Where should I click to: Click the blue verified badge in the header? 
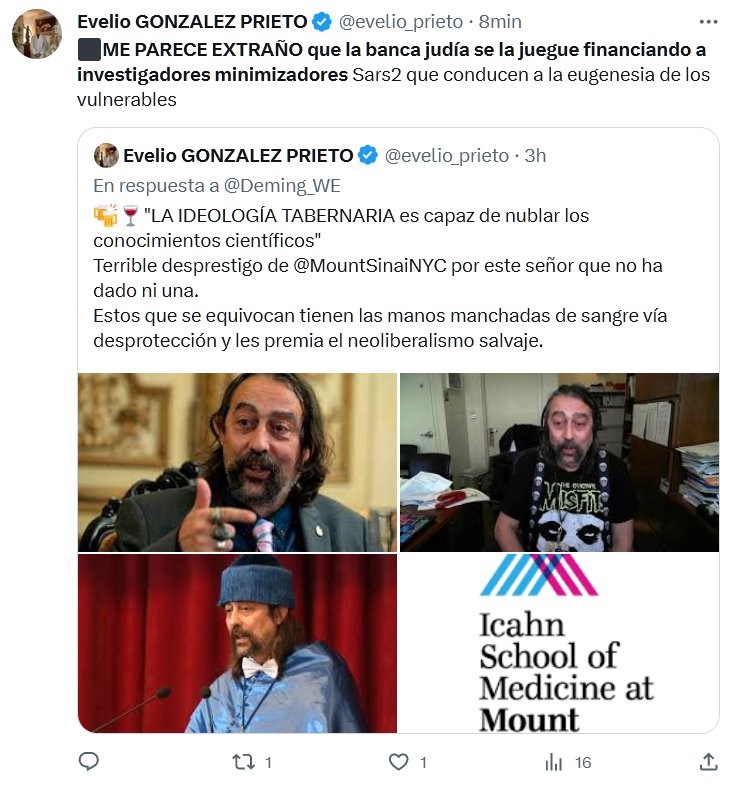(321, 22)
